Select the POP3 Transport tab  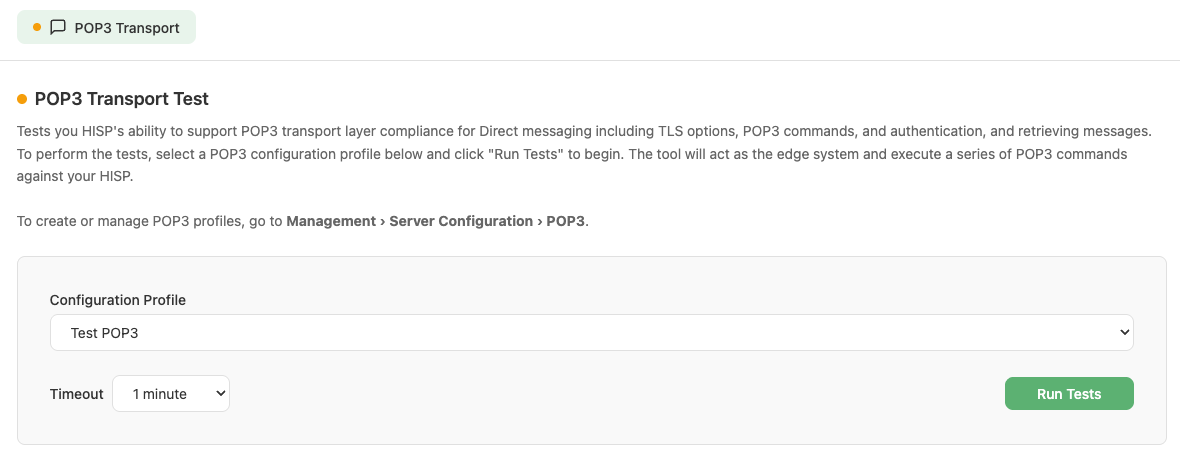[106, 27]
